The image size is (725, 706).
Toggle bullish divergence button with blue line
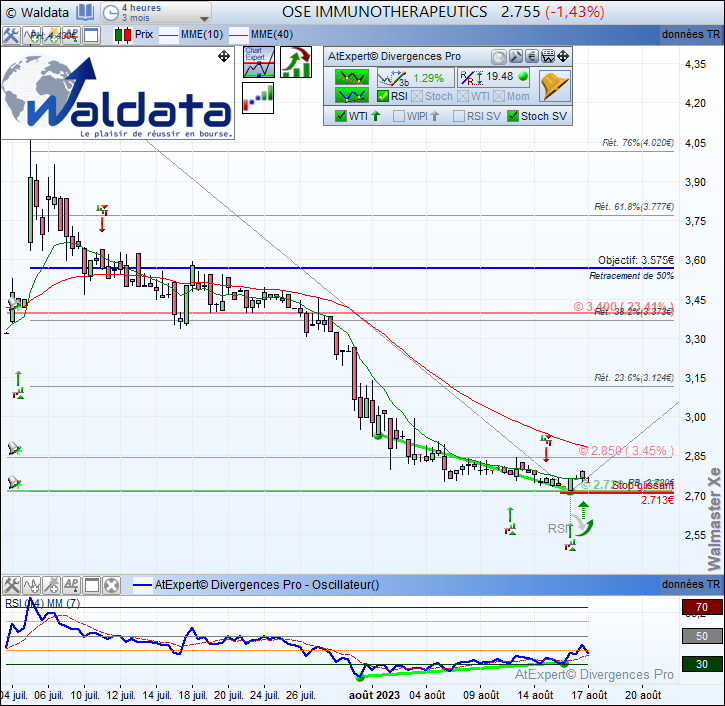pyautogui.click(x=352, y=95)
